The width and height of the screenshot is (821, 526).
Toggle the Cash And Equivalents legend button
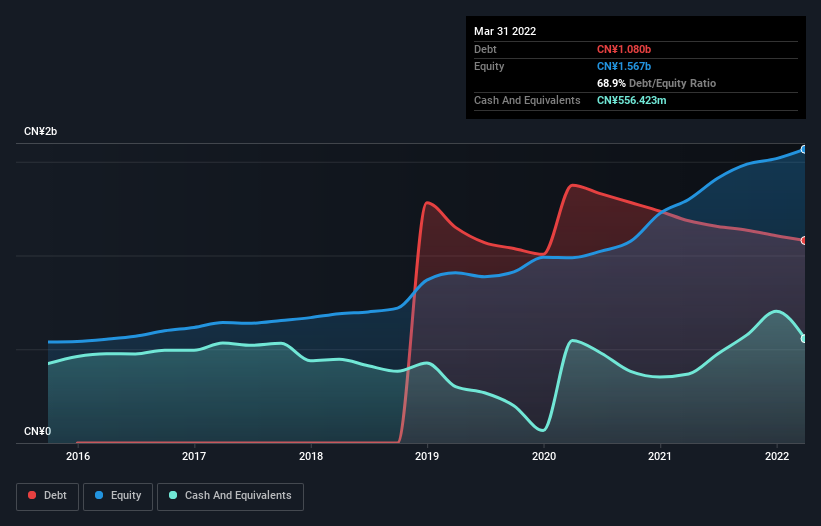point(230,496)
